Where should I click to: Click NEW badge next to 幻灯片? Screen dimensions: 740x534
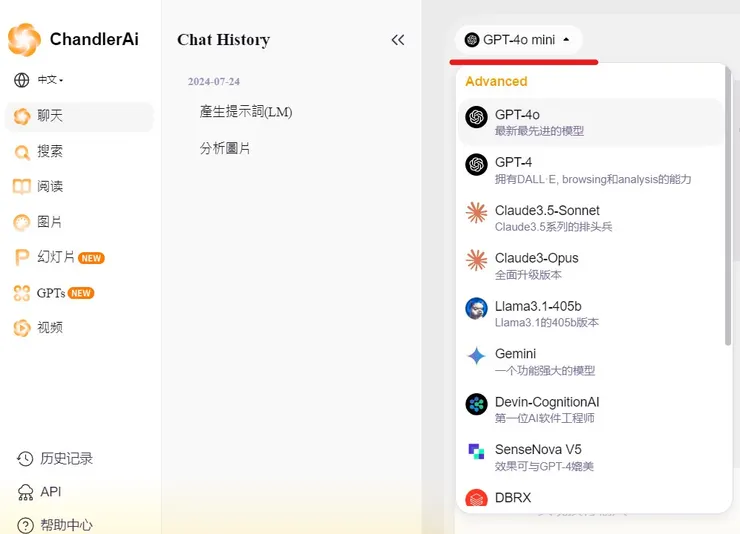coord(91,258)
